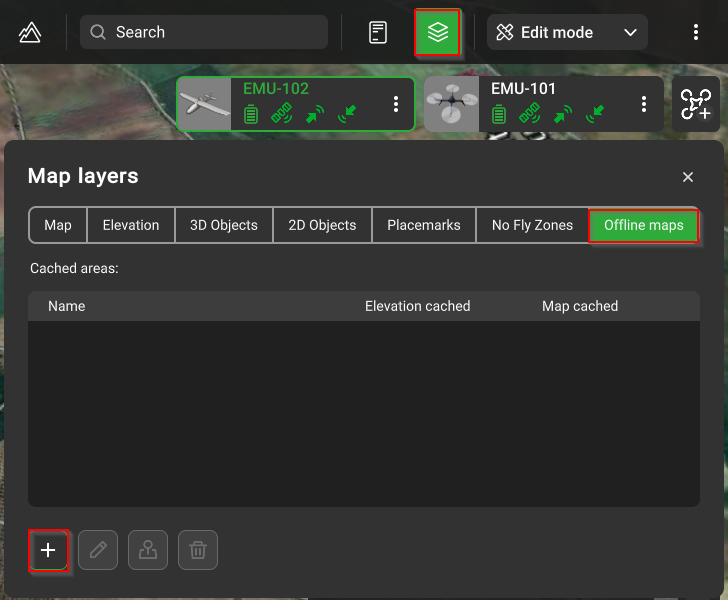Click EMU-102 satellite status icon
This screenshot has width=728, height=600.
[x=281, y=114]
